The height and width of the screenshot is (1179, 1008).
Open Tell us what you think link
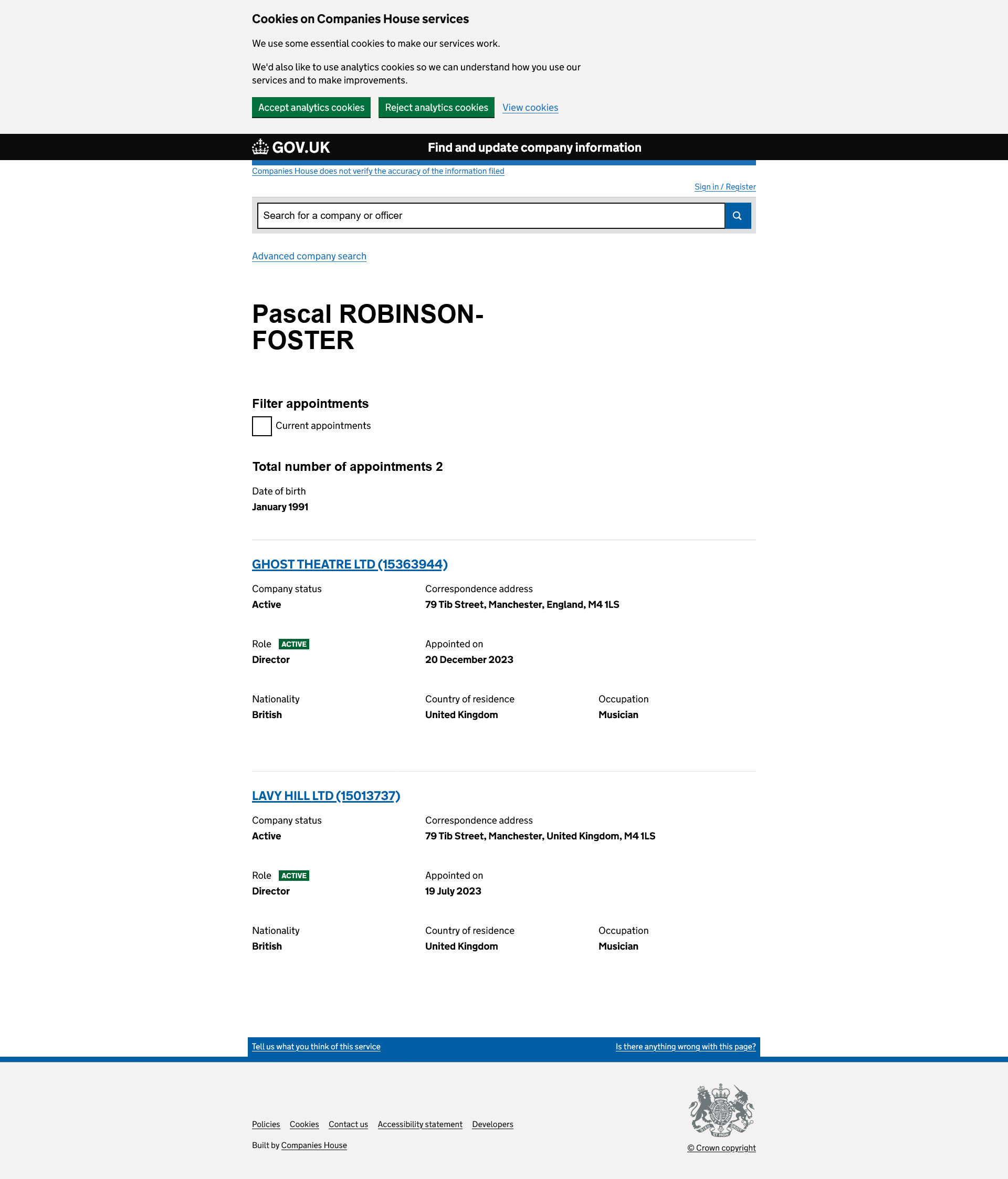316,1046
